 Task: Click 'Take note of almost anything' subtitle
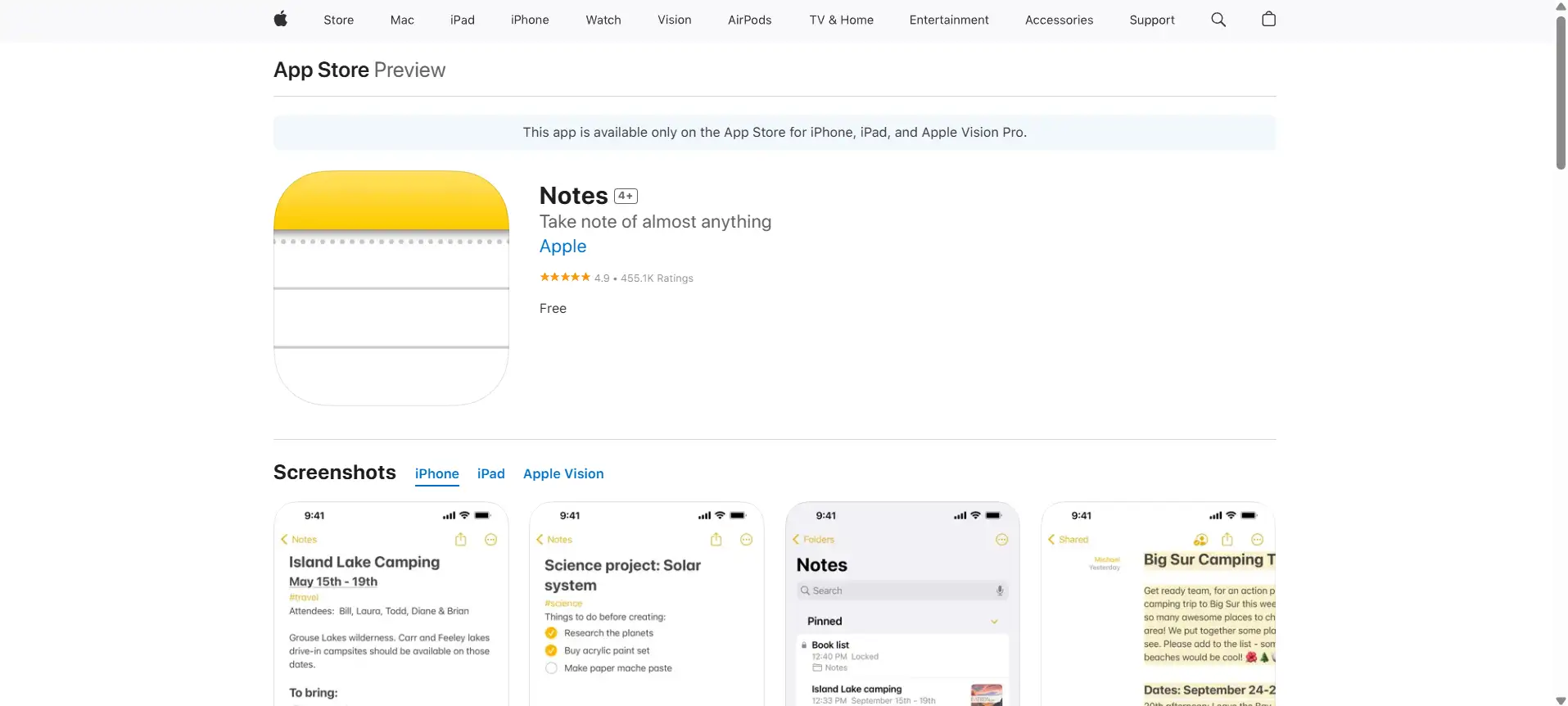click(655, 222)
